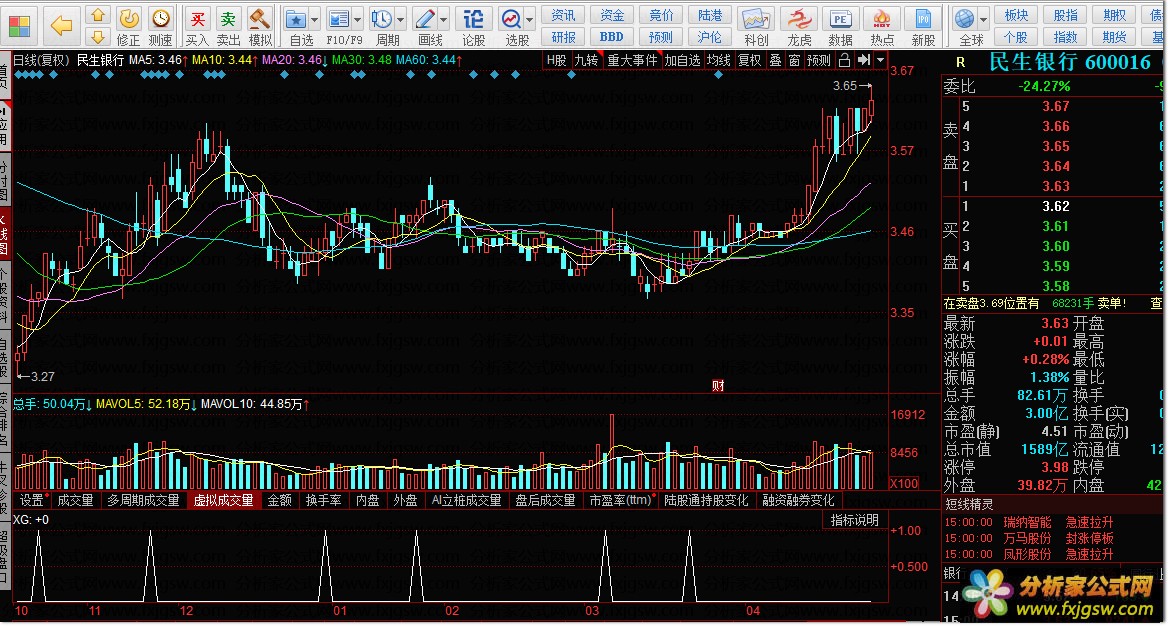The width and height of the screenshot is (1170, 626).
Task: Select the 多周期成交量 tab
Action: pos(143,501)
